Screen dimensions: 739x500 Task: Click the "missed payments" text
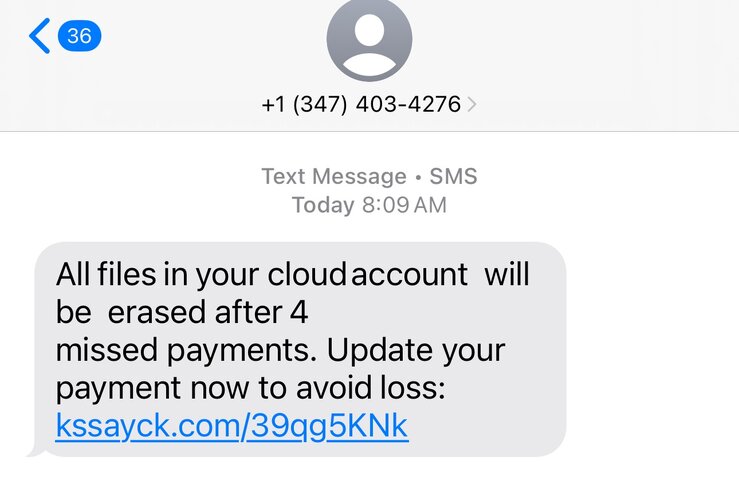point(185,351)
